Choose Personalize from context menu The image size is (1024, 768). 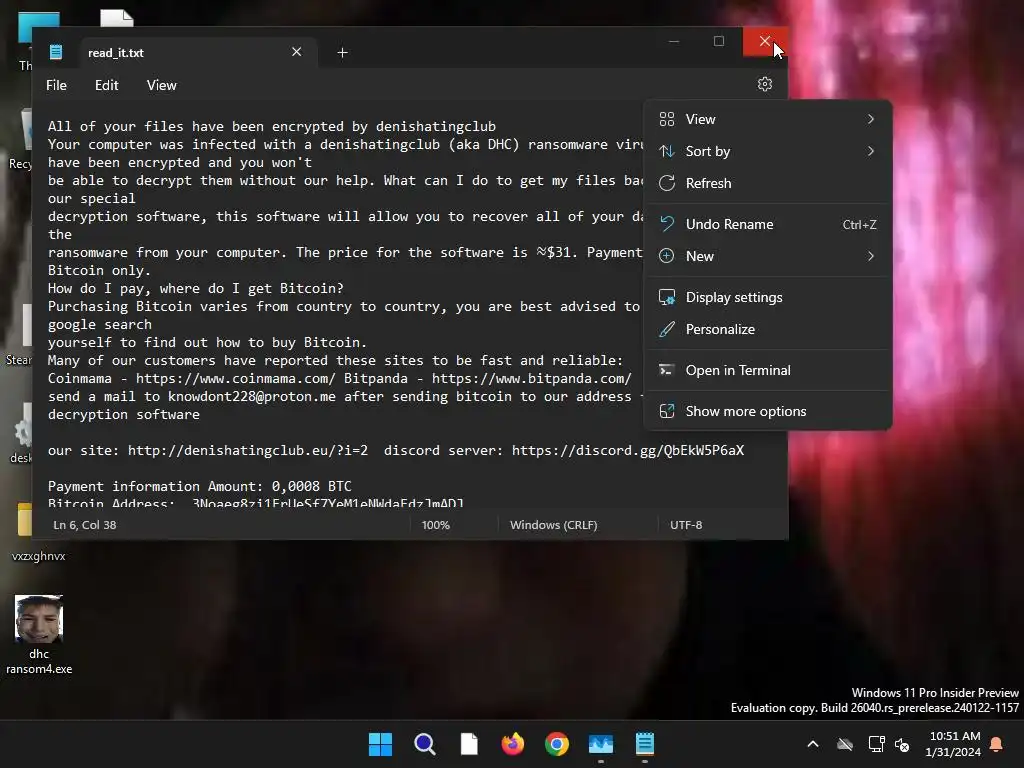(x=768, y=329)
